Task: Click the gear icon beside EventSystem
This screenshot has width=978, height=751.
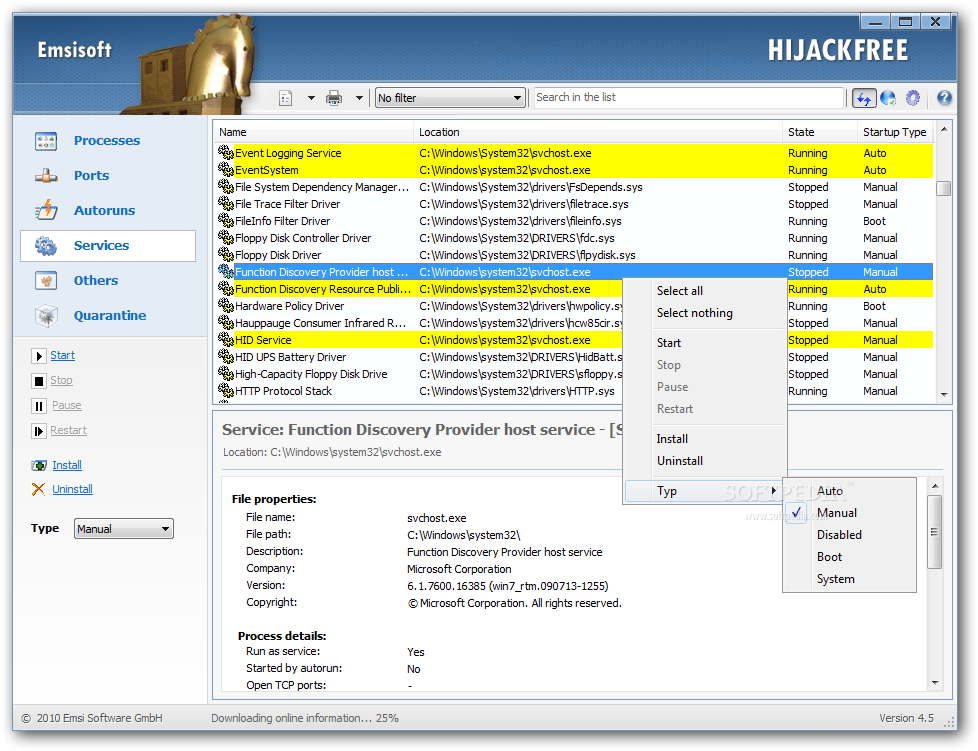Action: coord(226,169)
